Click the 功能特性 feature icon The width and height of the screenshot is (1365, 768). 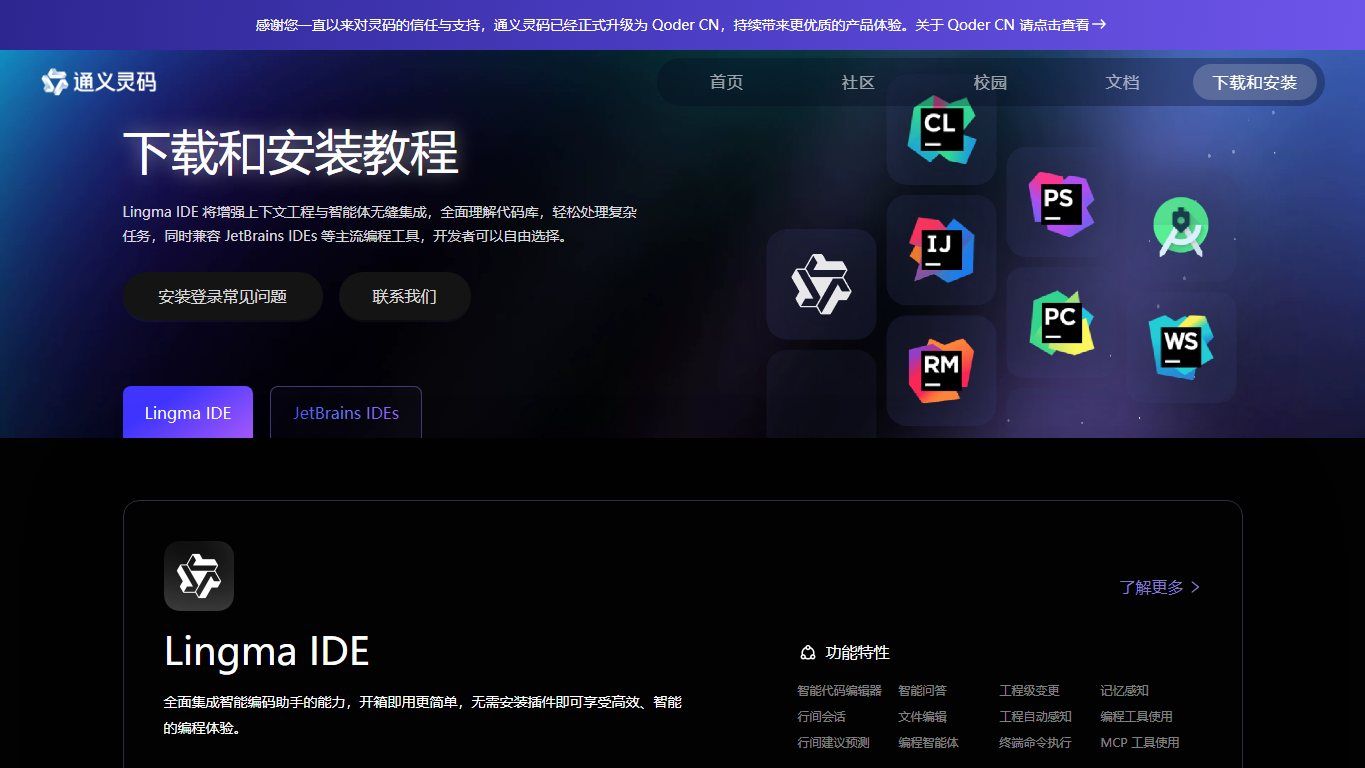click(x=808, y=653)
